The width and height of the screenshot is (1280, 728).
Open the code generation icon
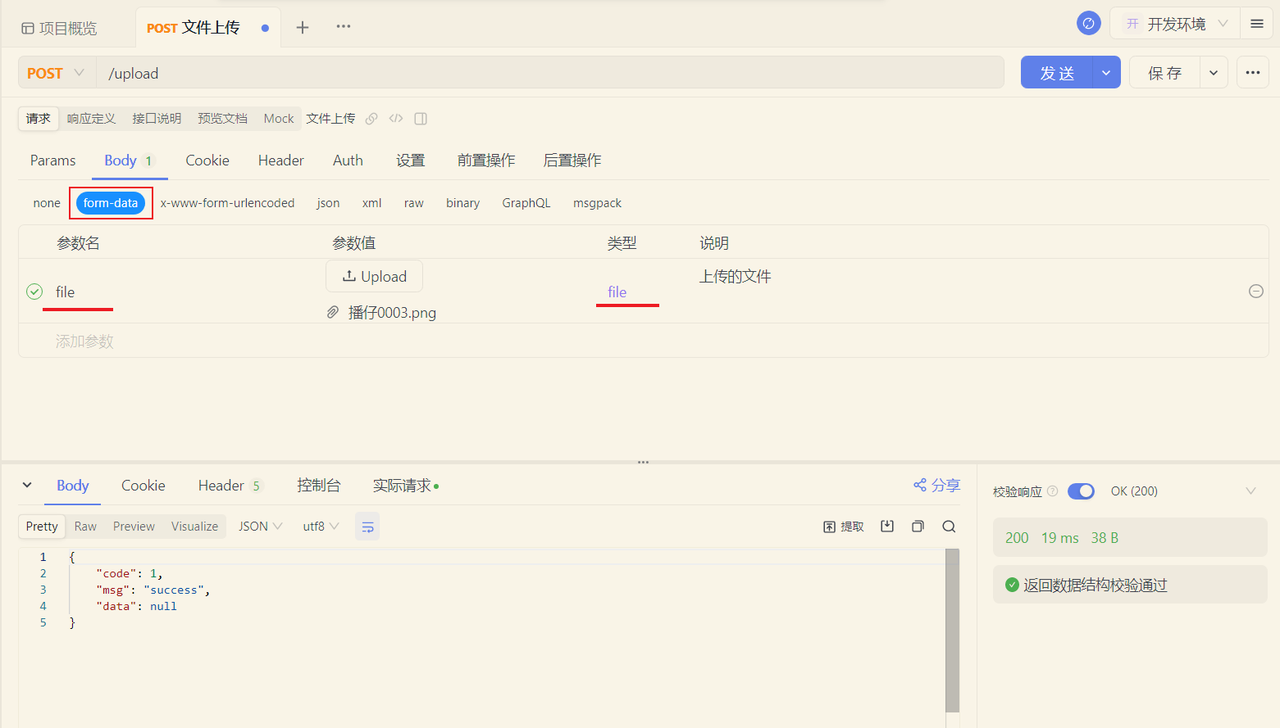(x=395, y=118)
